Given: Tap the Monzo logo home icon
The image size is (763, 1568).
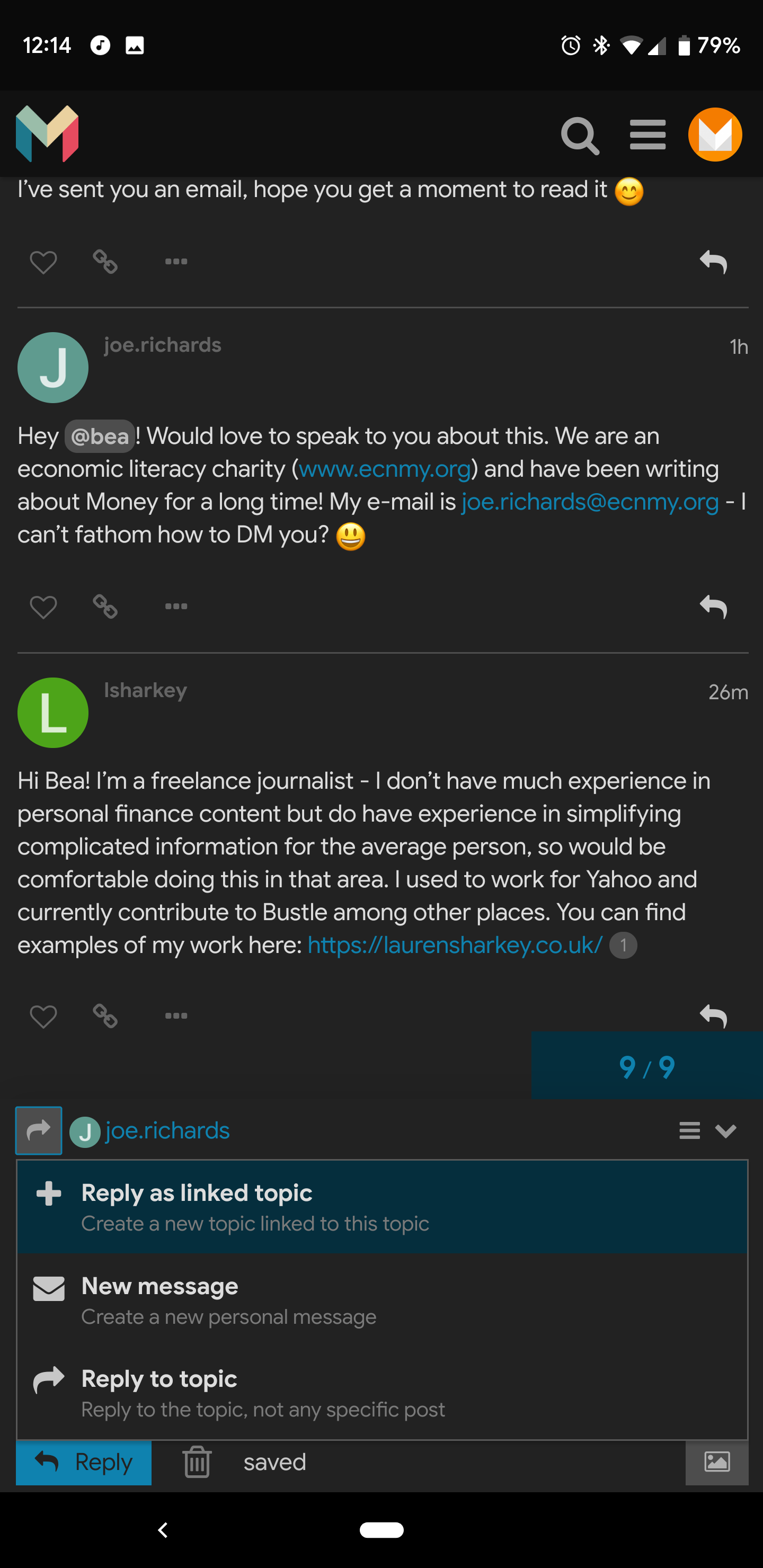Looking at the screenshot, I should point(48,134).
